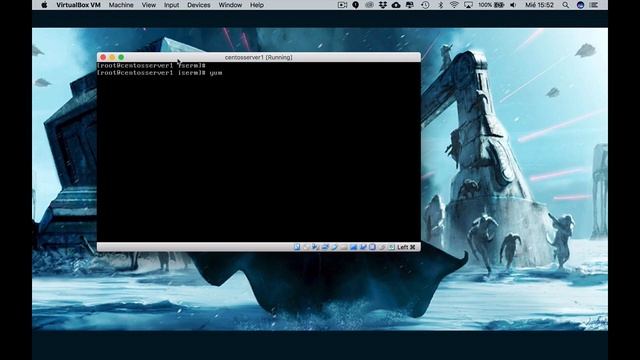Click the optical disk indicator in VM status bar
The height and width of the screenshot is (360, 640).
pyautogui.click(x=307, y=247)
